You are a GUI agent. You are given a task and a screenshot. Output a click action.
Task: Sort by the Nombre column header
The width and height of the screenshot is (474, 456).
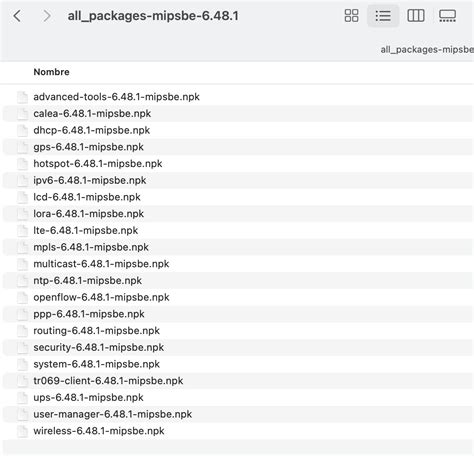coord(51,72)
